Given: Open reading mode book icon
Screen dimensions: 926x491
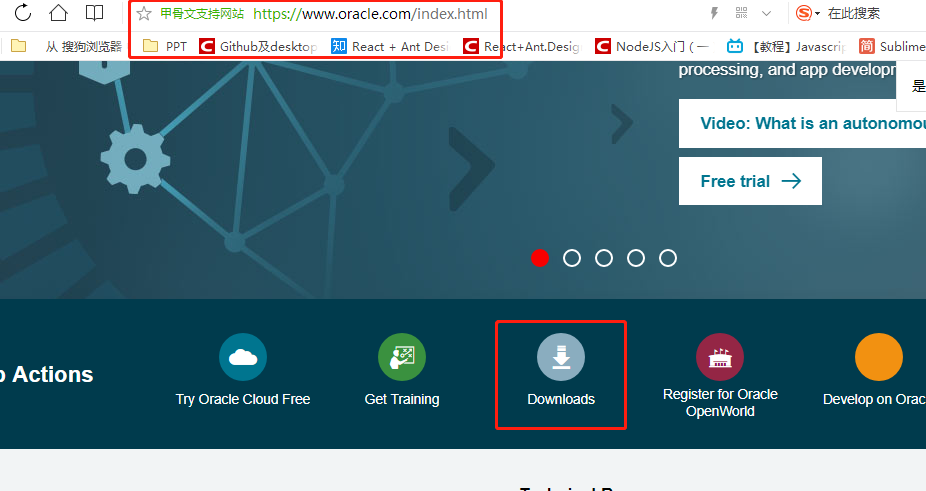Looking at the screenshot, I should pos(94,12).
